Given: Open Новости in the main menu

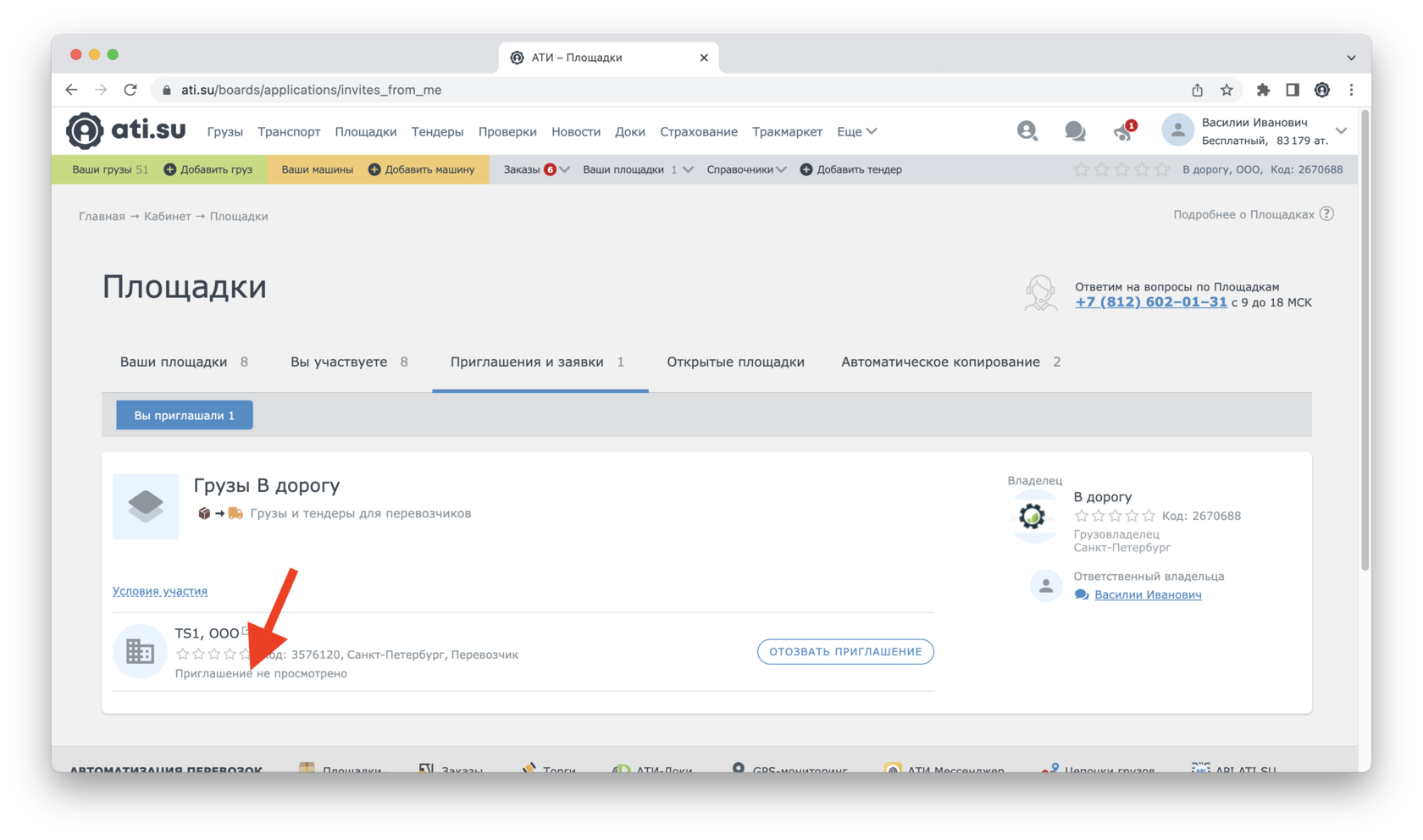Looking at the screenshot, I should (576, 131).
